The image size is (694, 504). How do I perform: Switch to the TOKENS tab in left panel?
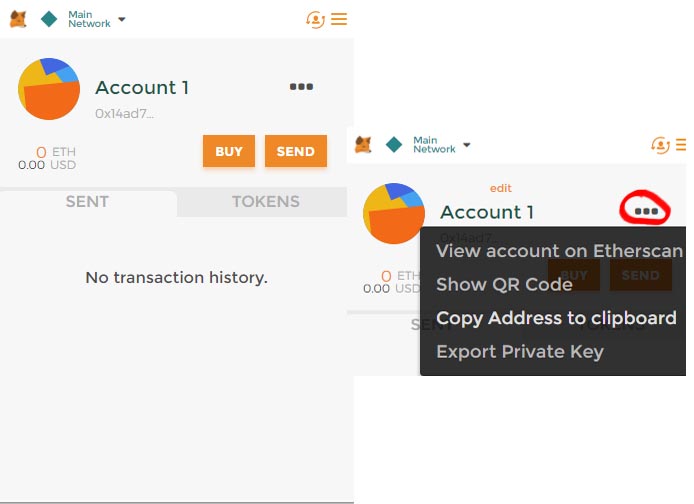266,202
